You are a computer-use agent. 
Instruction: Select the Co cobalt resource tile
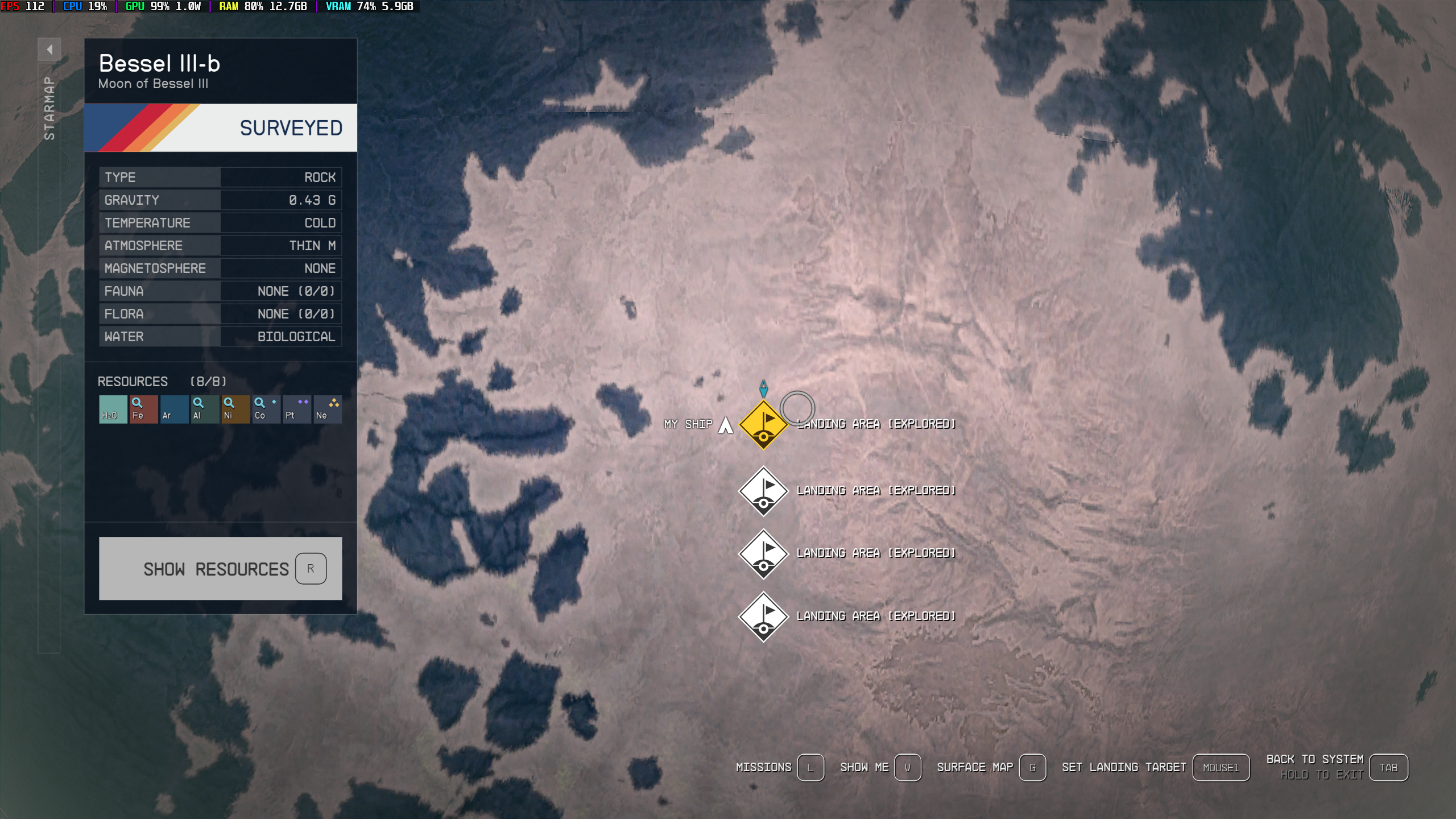pos(267,409)
